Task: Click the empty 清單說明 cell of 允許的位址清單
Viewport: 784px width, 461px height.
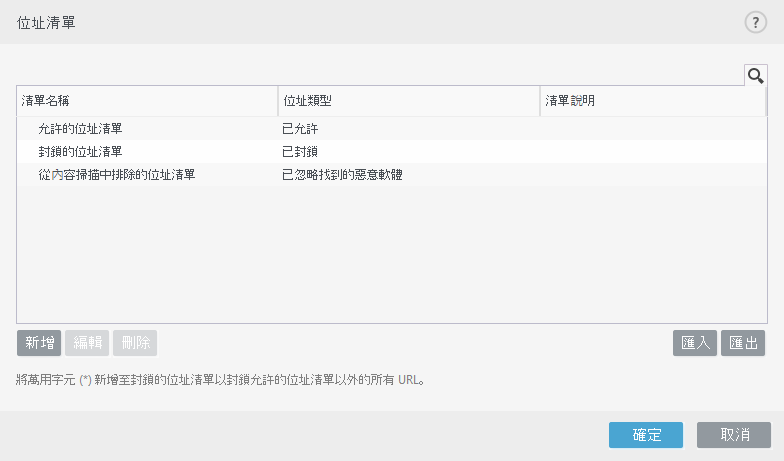Action: point(652,129)
